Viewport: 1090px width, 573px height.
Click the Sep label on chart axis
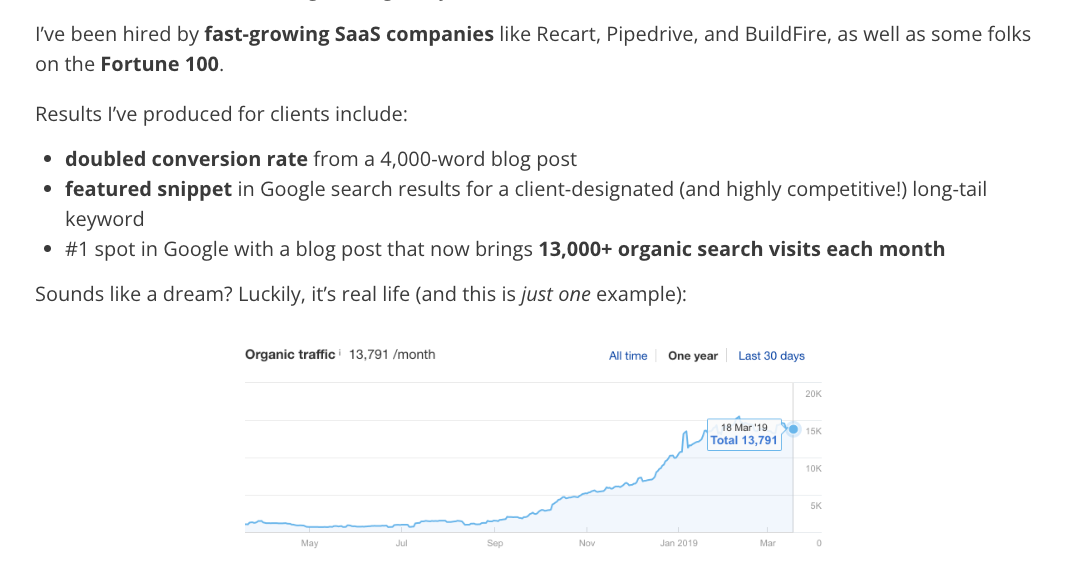(495, 543)
